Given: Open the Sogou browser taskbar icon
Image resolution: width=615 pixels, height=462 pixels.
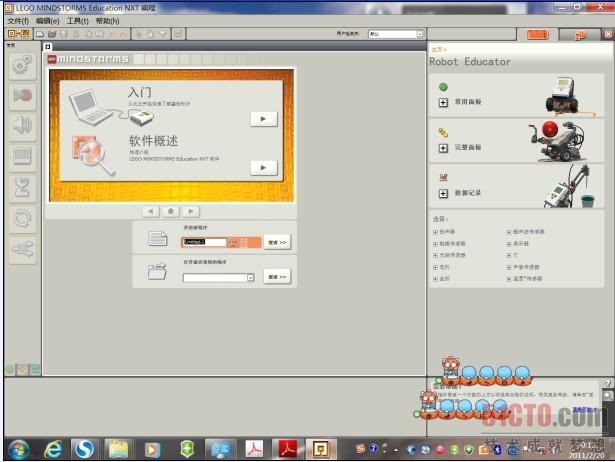Looking at the screenshot, I should coord(83,449).
